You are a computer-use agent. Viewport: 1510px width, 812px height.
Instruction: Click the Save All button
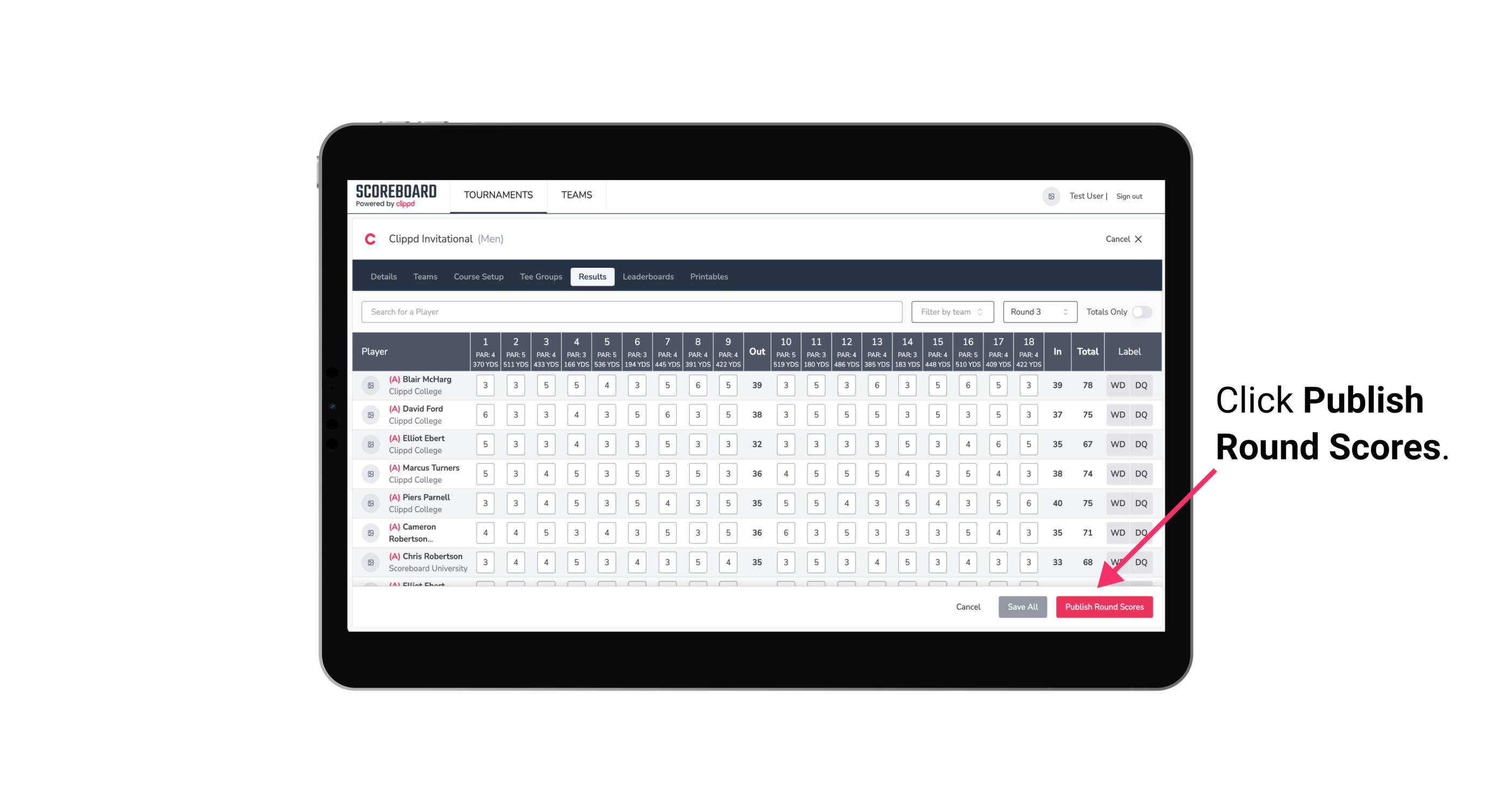pos(1022,607)
